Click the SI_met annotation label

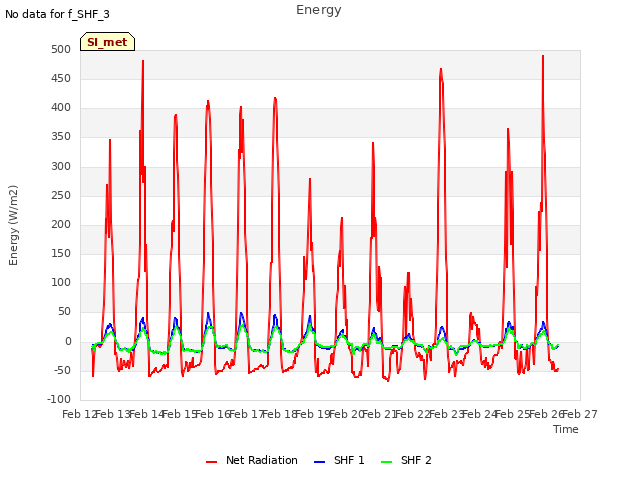click(x=107, y=42)
